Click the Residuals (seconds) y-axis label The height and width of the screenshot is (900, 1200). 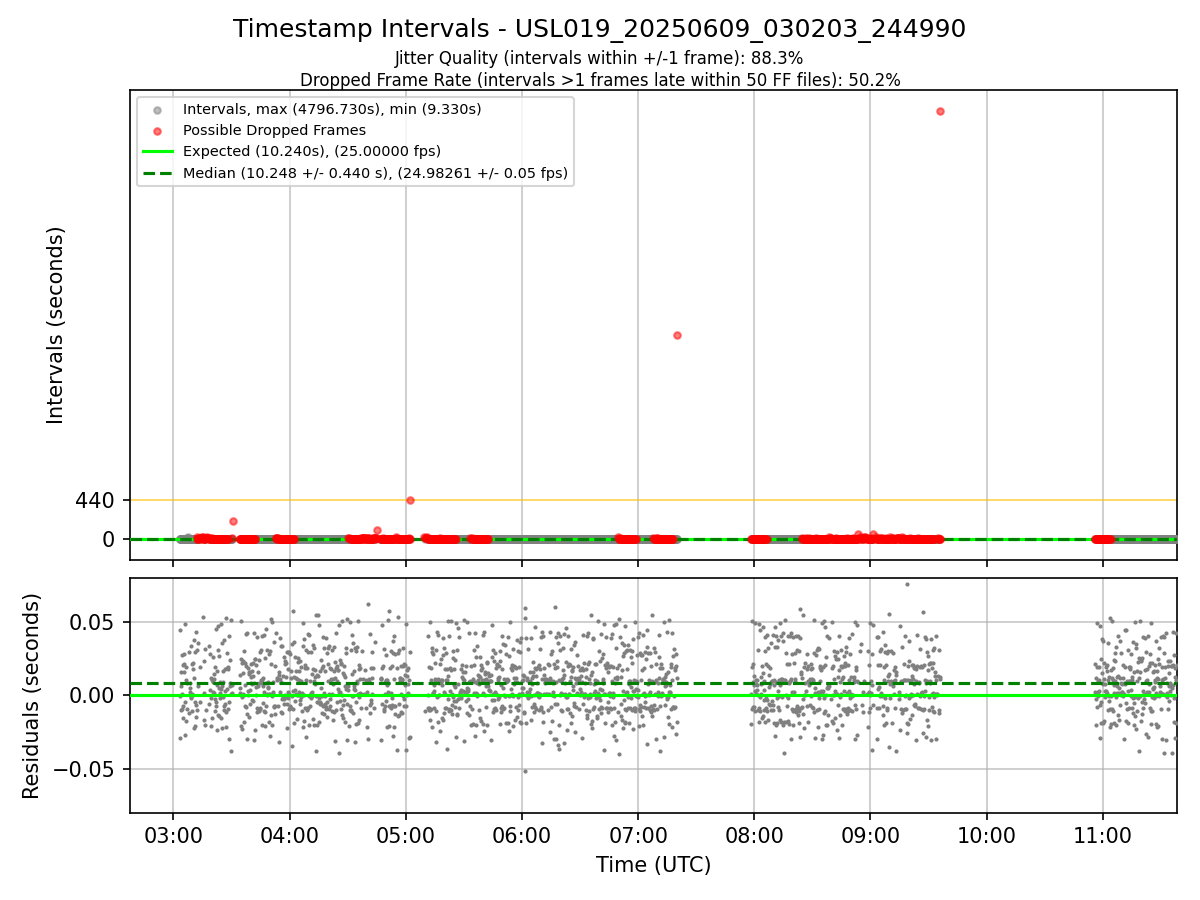[32, 696]
